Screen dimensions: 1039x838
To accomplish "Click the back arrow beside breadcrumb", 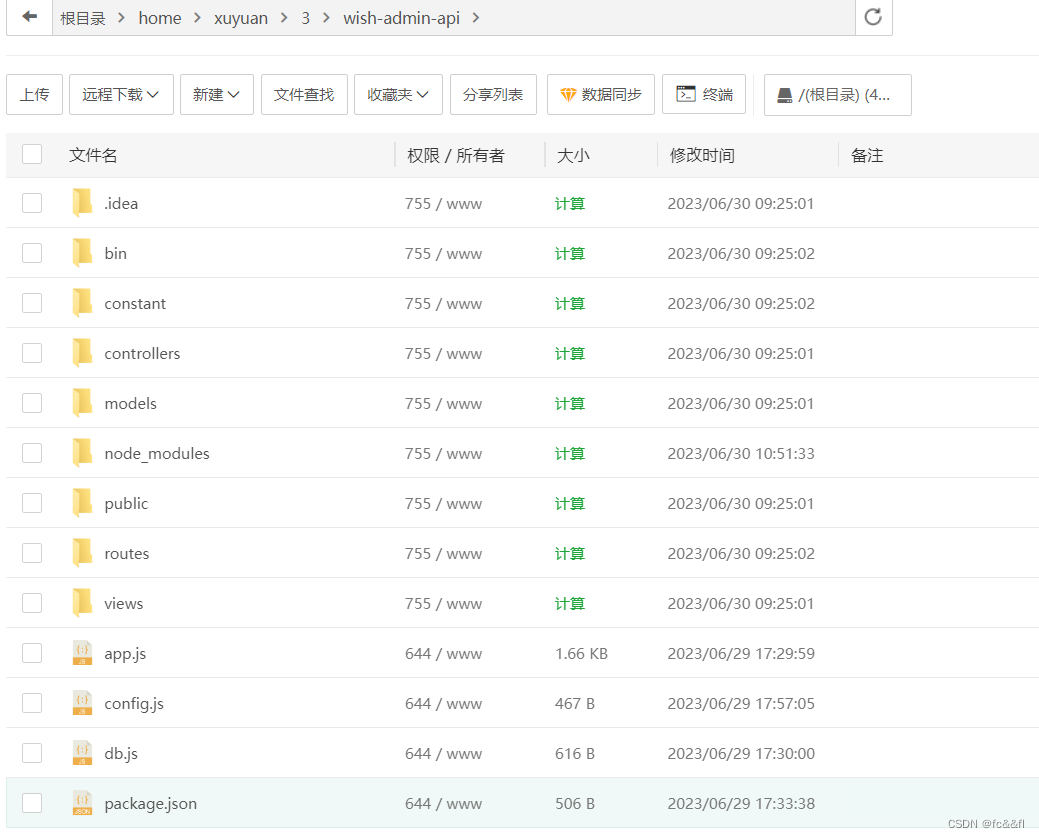I will click(x=28, y=17).
